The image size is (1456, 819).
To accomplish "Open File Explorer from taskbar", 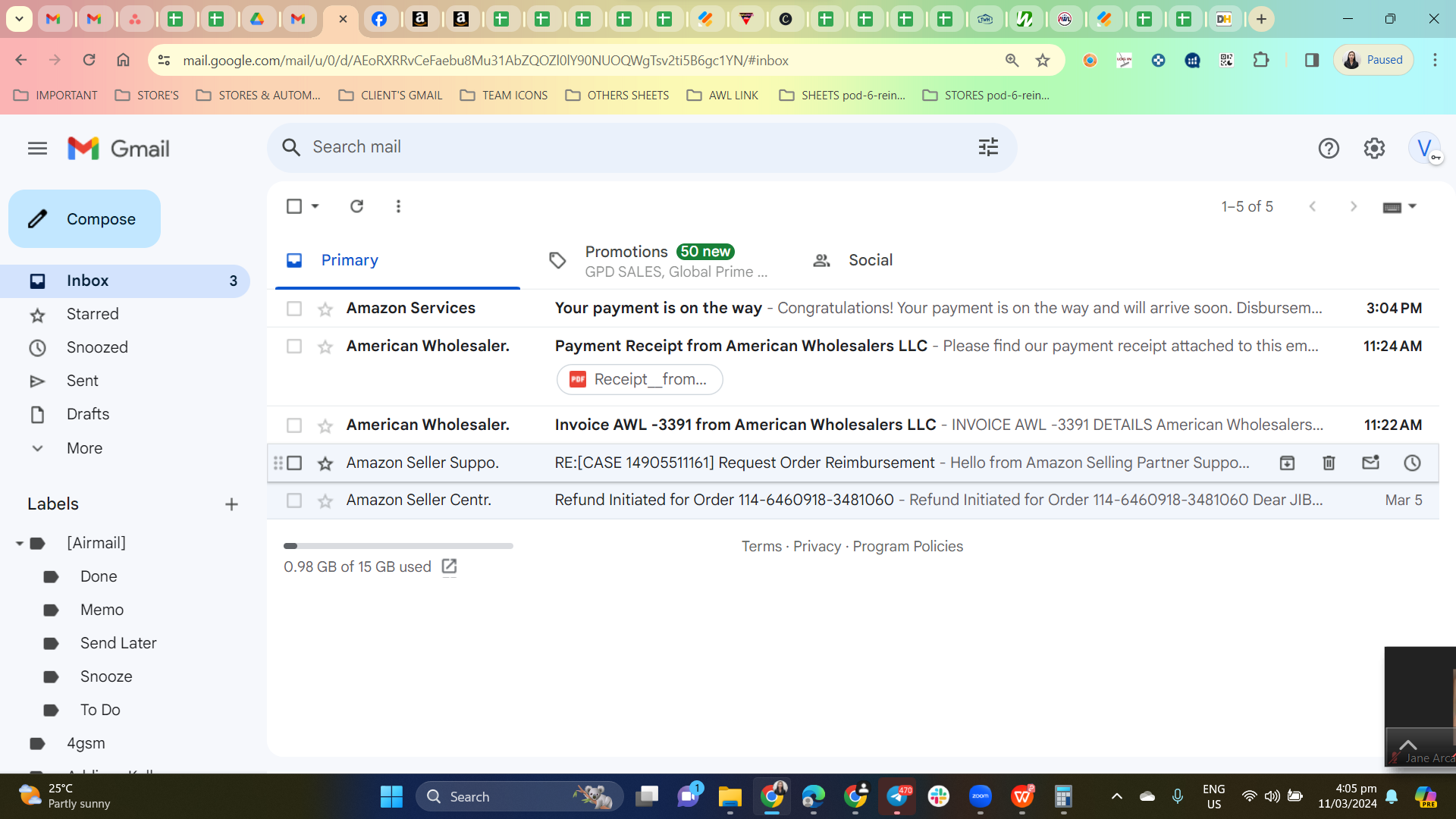I will tap(730, 796).
